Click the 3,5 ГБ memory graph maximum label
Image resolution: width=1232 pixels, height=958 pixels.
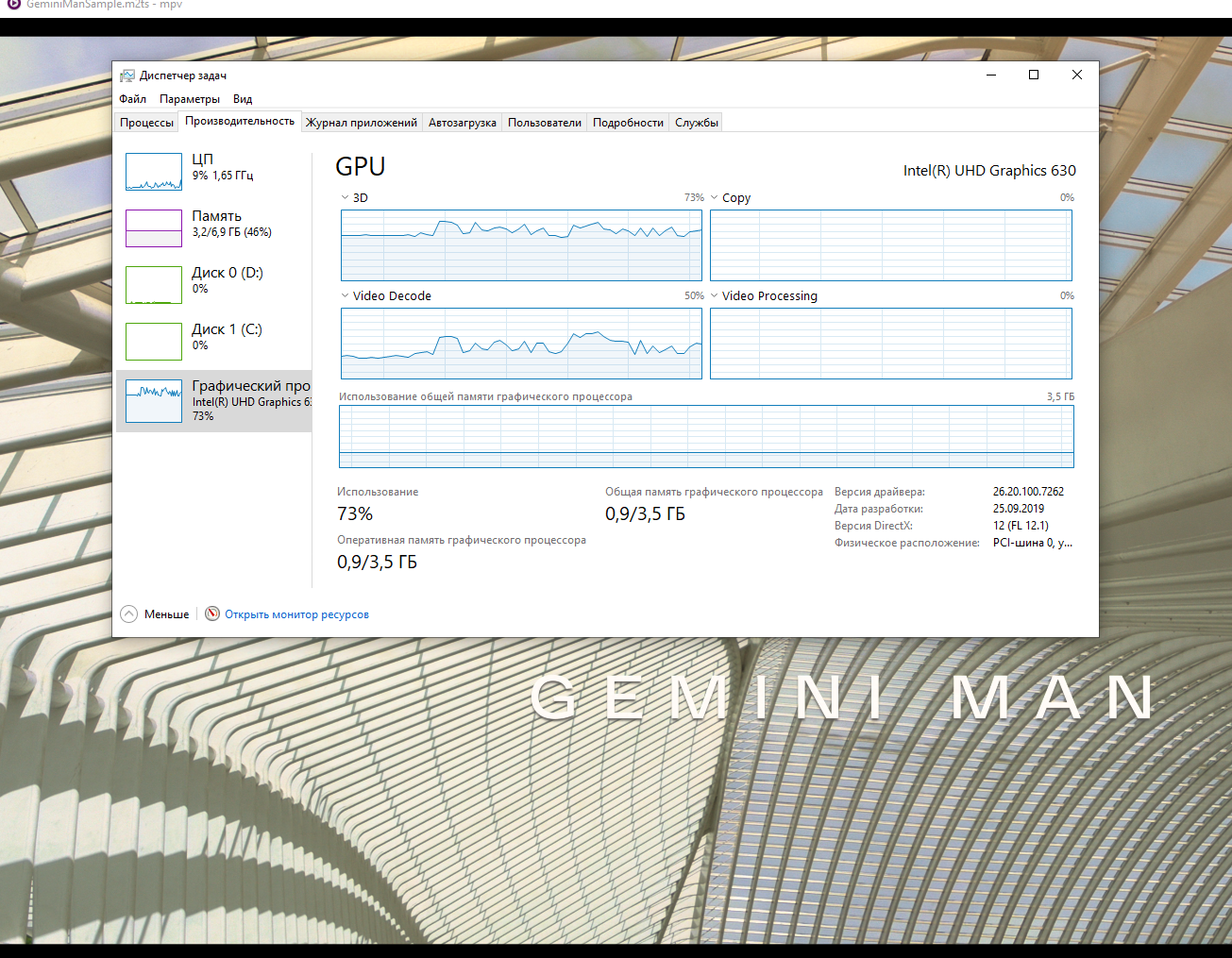click(x=1060, y=396)
